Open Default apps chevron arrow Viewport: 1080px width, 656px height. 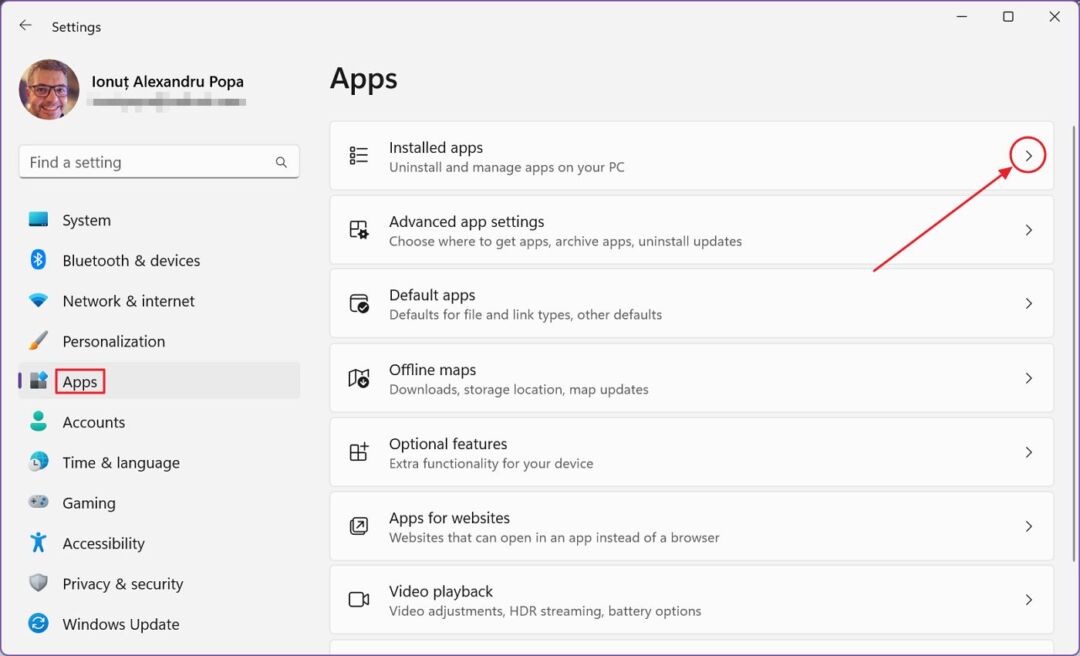coord(1028,303)
